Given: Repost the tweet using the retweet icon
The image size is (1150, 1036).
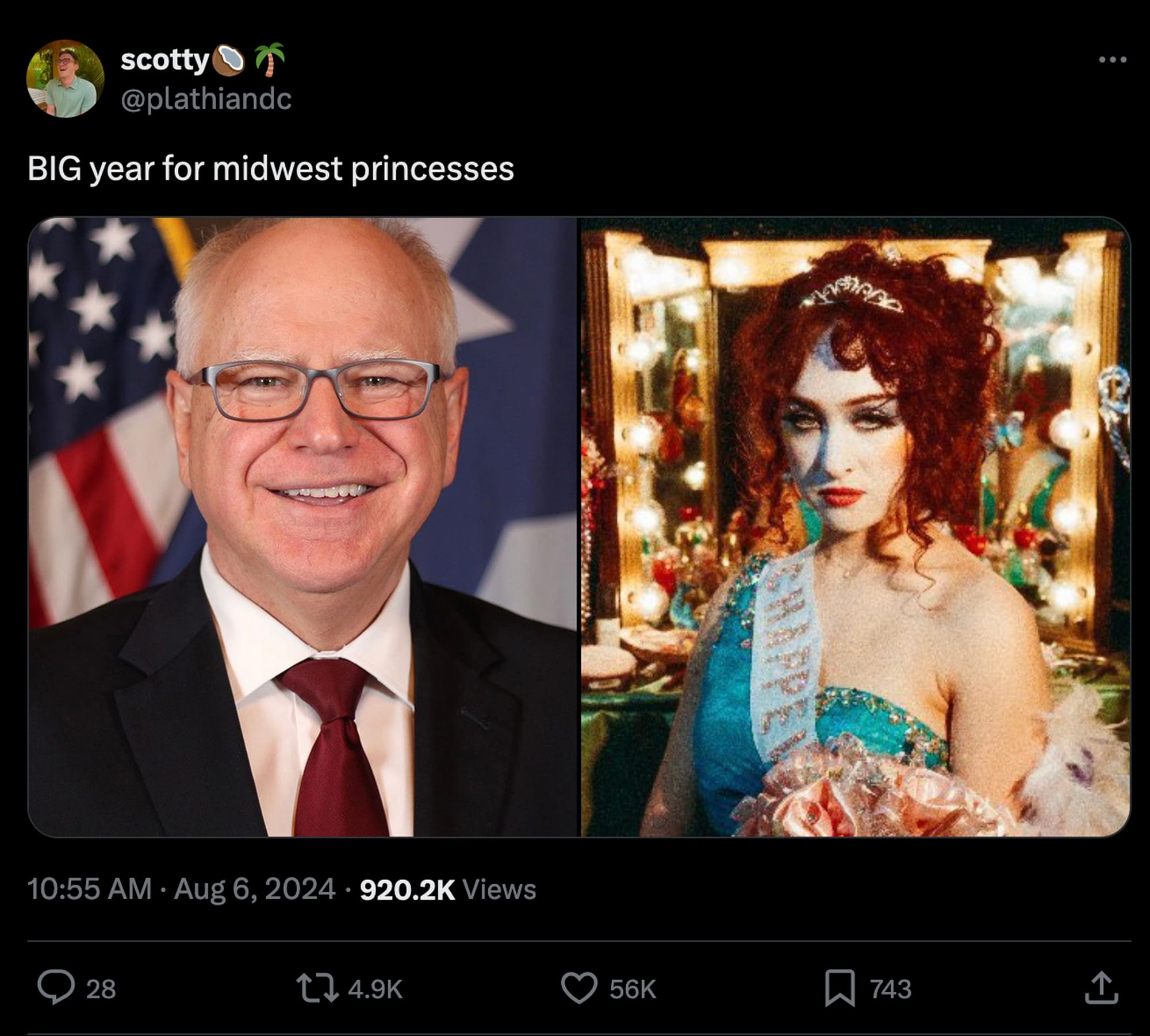Looking at the screenshot, I should pyautogui.click(x=317, y=988).
